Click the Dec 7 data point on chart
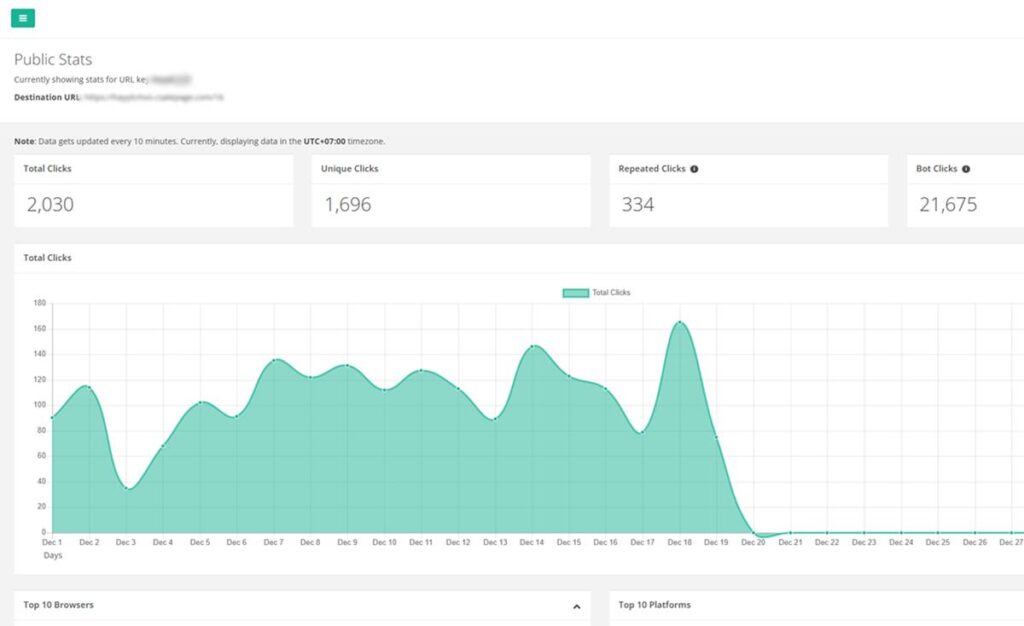The image size is (1024, 626). [274, 360]
